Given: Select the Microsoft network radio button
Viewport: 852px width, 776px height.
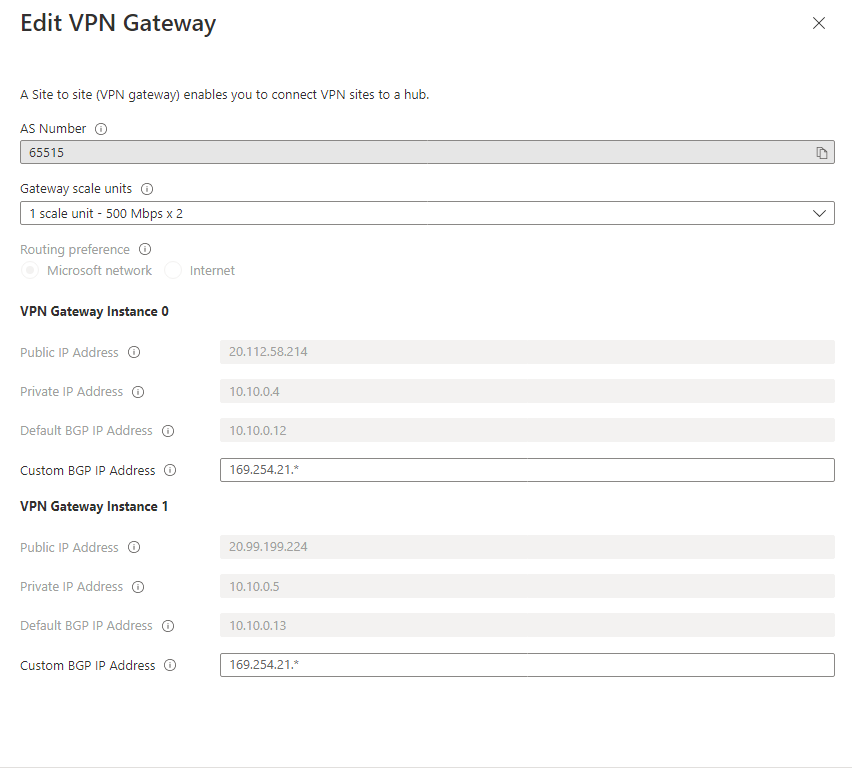Looking at the screenshot, I should [30, 271].
